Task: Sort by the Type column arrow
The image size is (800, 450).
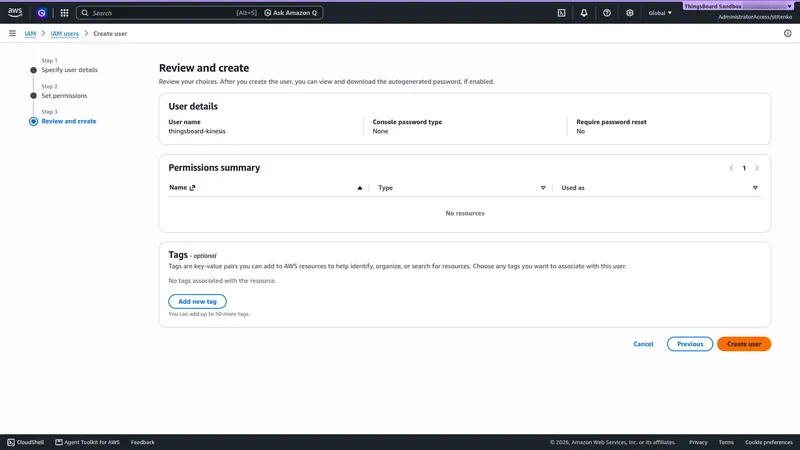Action: point(543,188)
